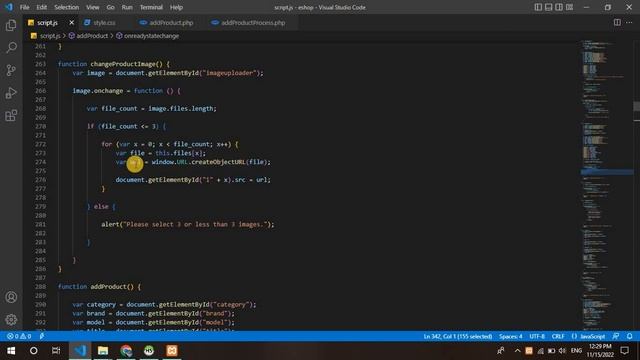Screen dimensions: 640x360
Task: Open the Help menu
Action: 176,7
